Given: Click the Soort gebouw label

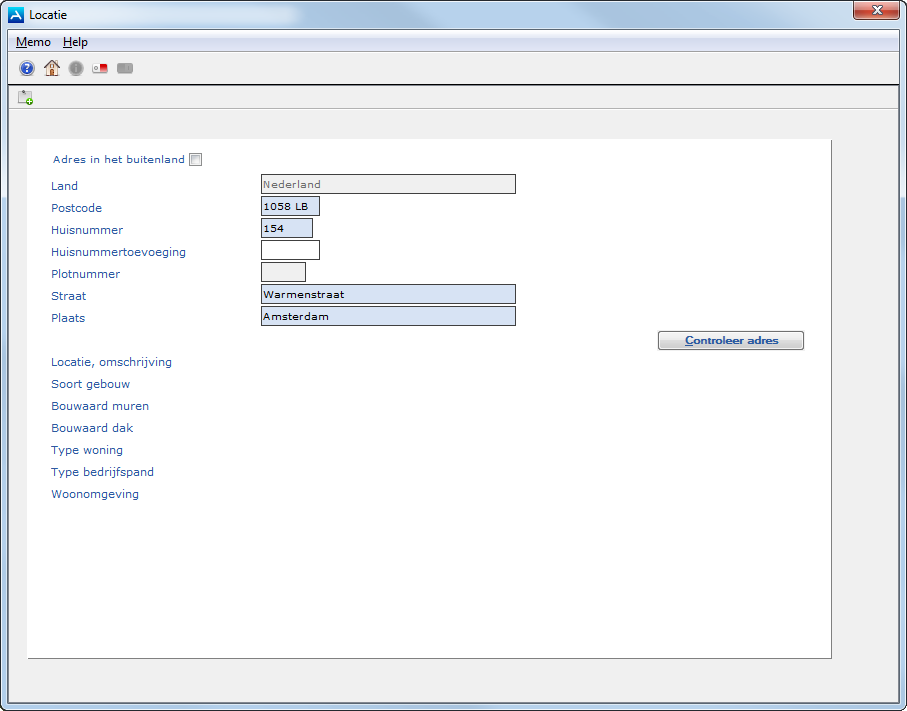Looking at the screenshot, I should [90, 384].
